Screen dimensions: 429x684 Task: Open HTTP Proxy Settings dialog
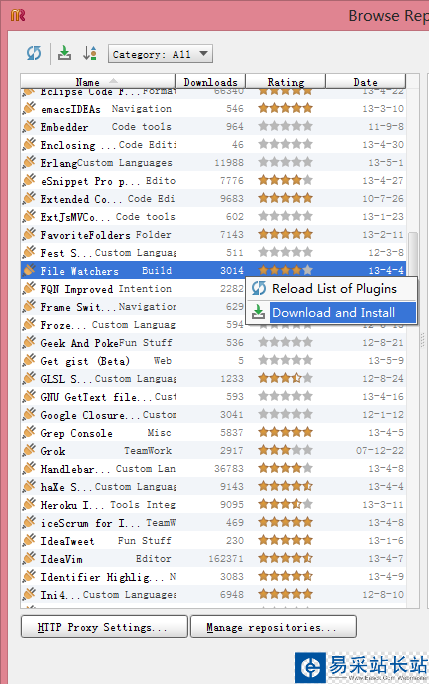104,627
